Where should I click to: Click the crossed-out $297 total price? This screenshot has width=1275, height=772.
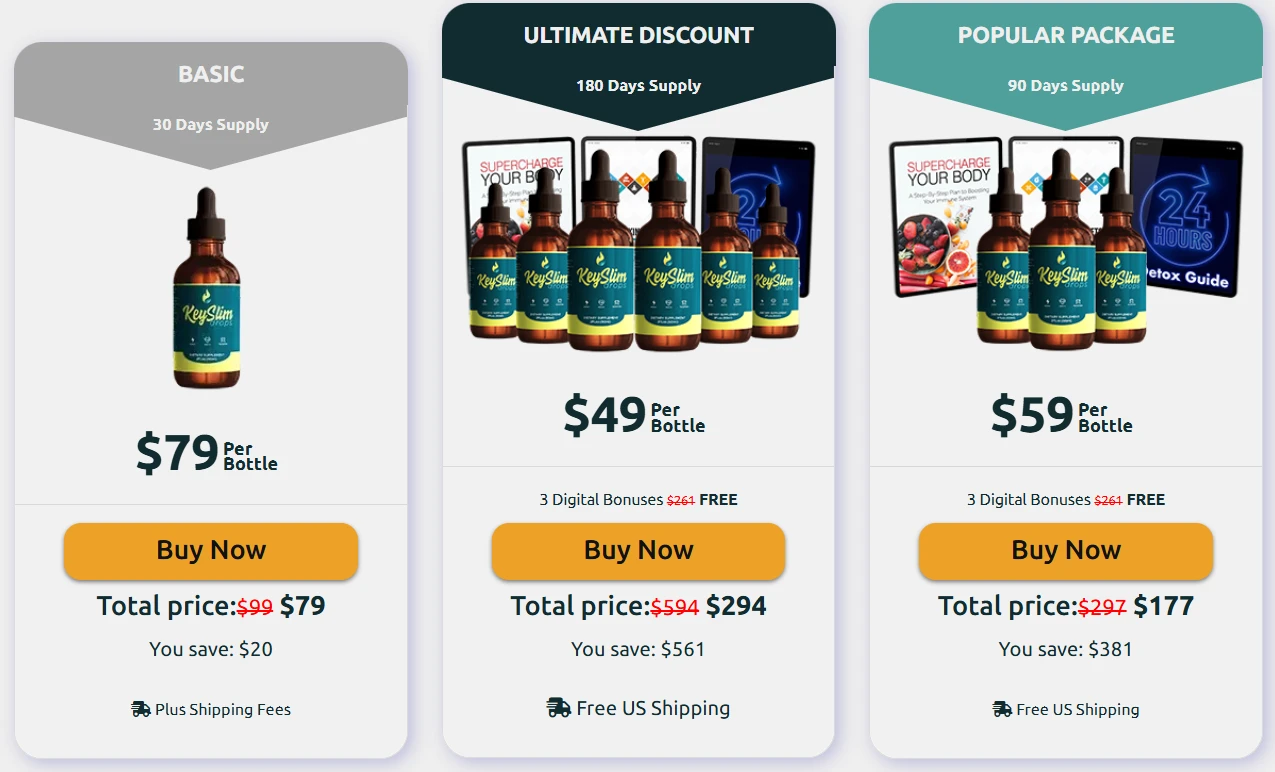(1102, 607)
